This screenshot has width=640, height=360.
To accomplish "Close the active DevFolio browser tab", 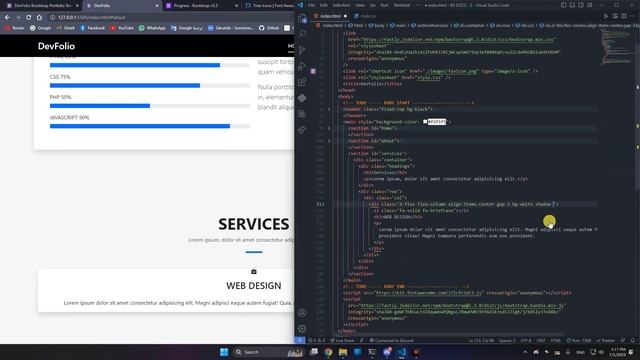I will (x=157, y=6).
